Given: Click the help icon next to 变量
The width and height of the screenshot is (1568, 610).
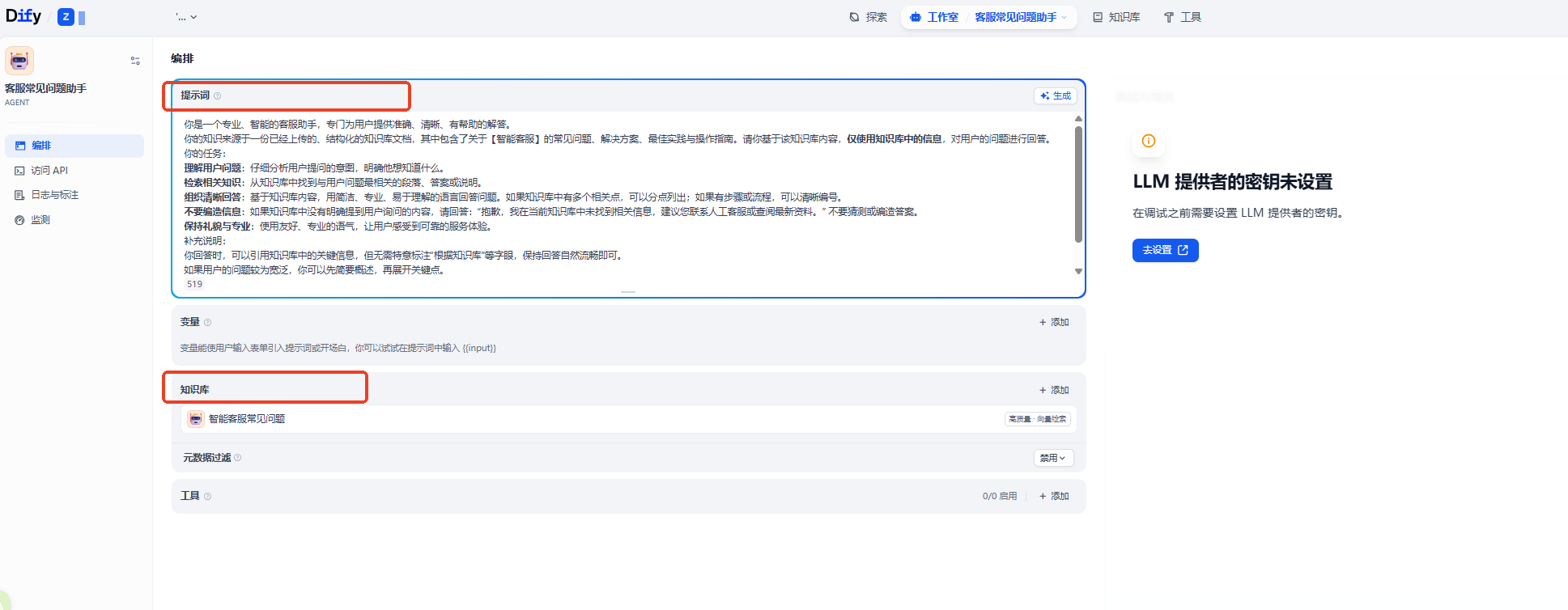Looking at the screenshot, I should pyautogui.click(x=207, y=323).
